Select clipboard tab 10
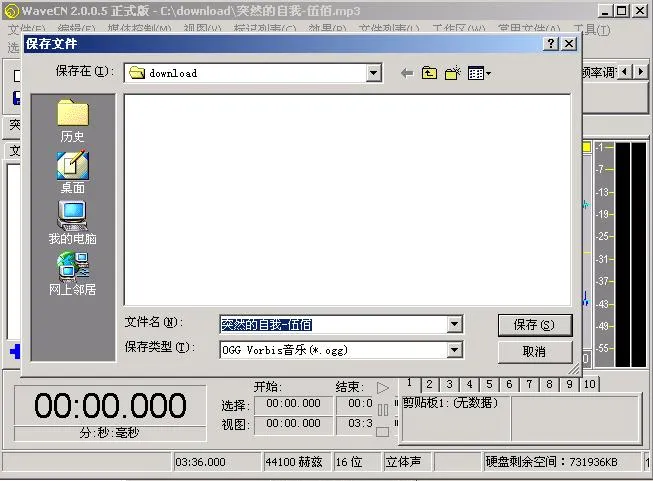This screenshot has width=653, height=481. pyautogui.click(x=590, y=384)
